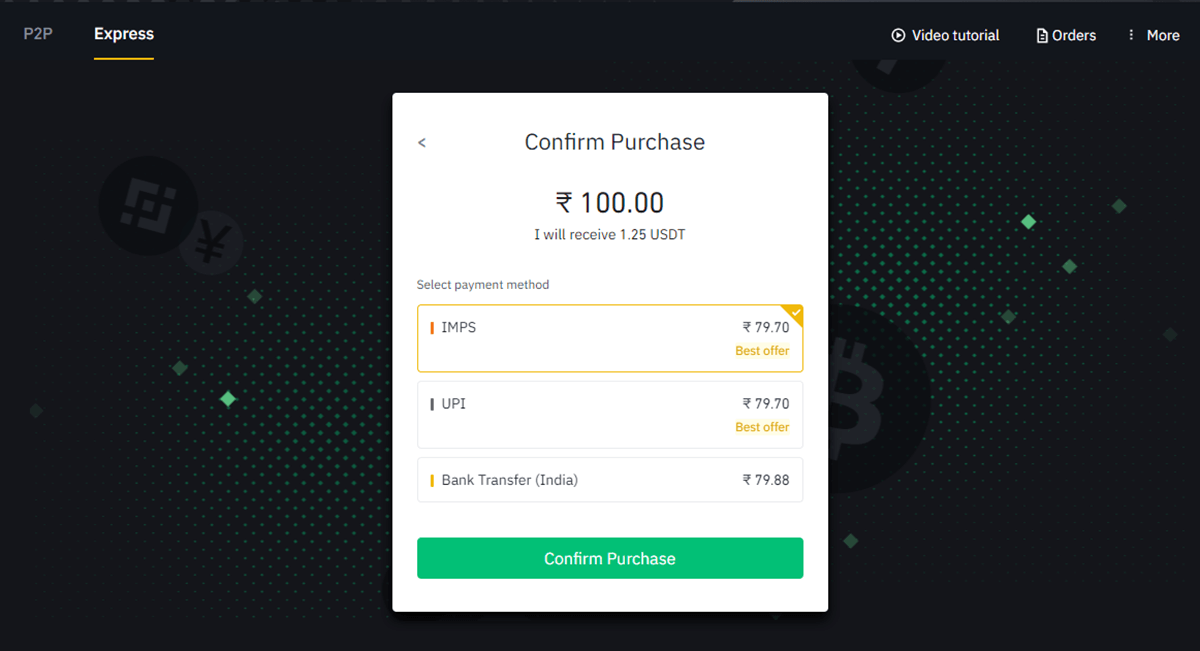
Task: Select the UPI payment method
Action: pyautogui.click(x=610, y=414)
